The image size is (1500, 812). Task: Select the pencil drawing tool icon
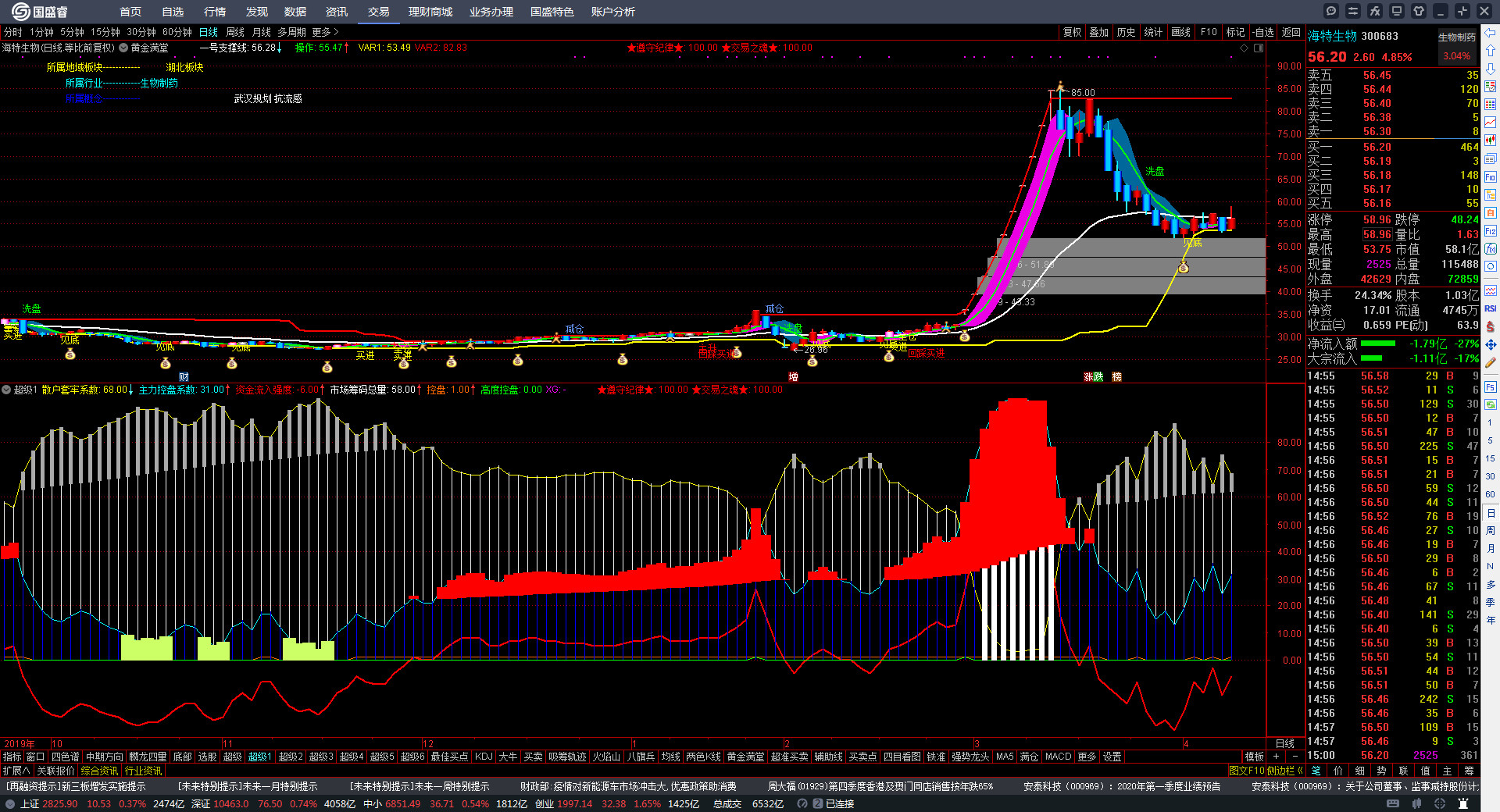click(1491, 363)
